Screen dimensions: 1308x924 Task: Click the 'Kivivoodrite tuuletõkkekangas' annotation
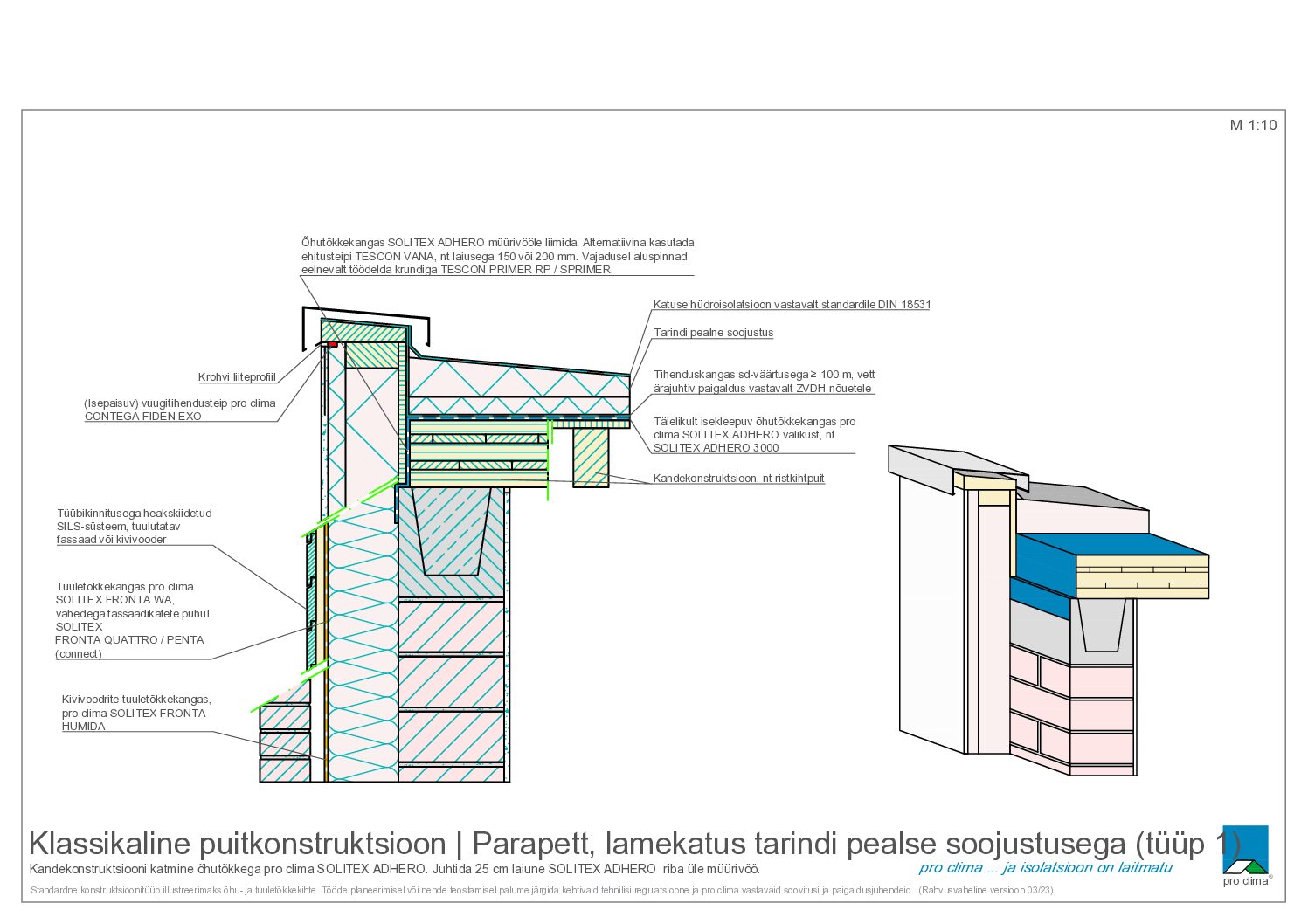coord(136,713)
